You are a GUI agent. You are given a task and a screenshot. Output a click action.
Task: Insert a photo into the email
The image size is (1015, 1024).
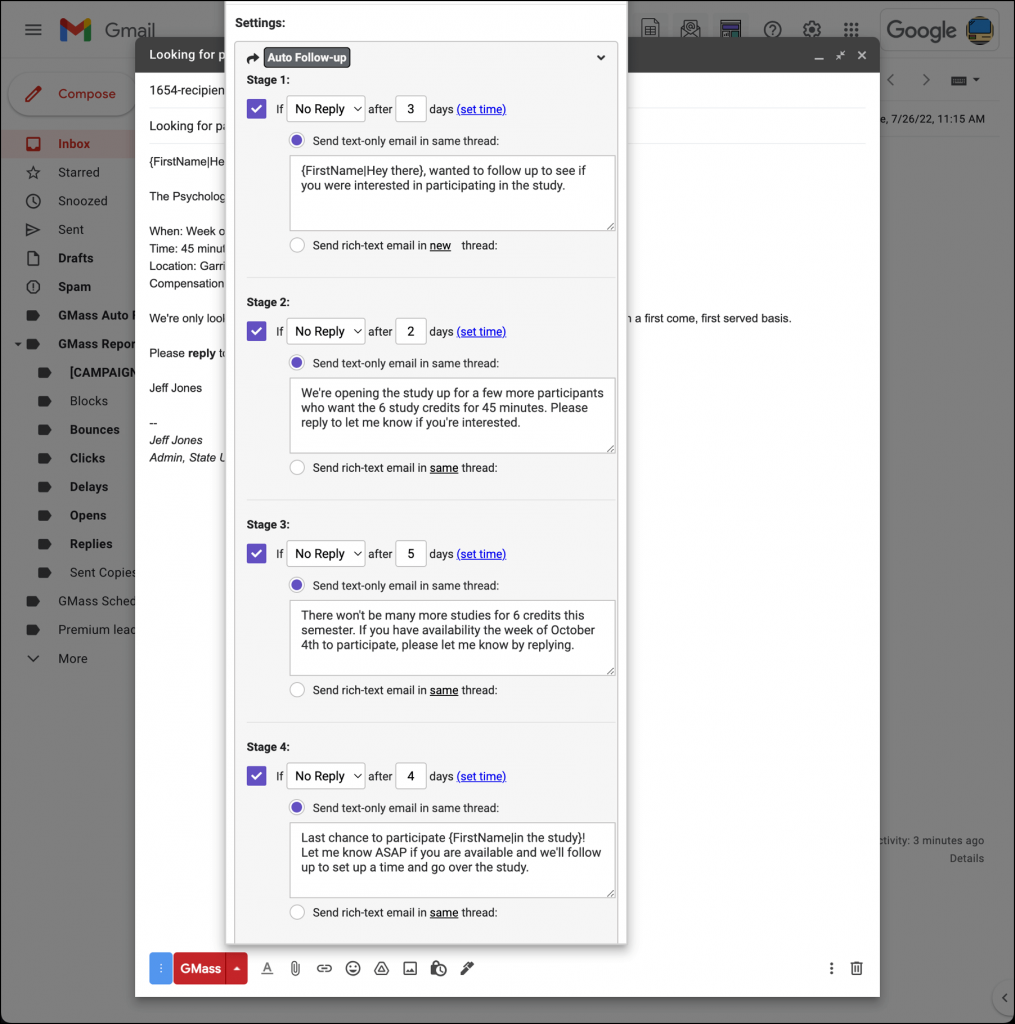[410, 968]
